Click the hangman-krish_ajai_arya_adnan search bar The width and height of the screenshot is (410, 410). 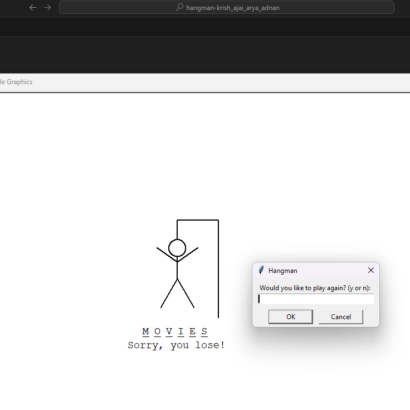[x=227, y=7]
